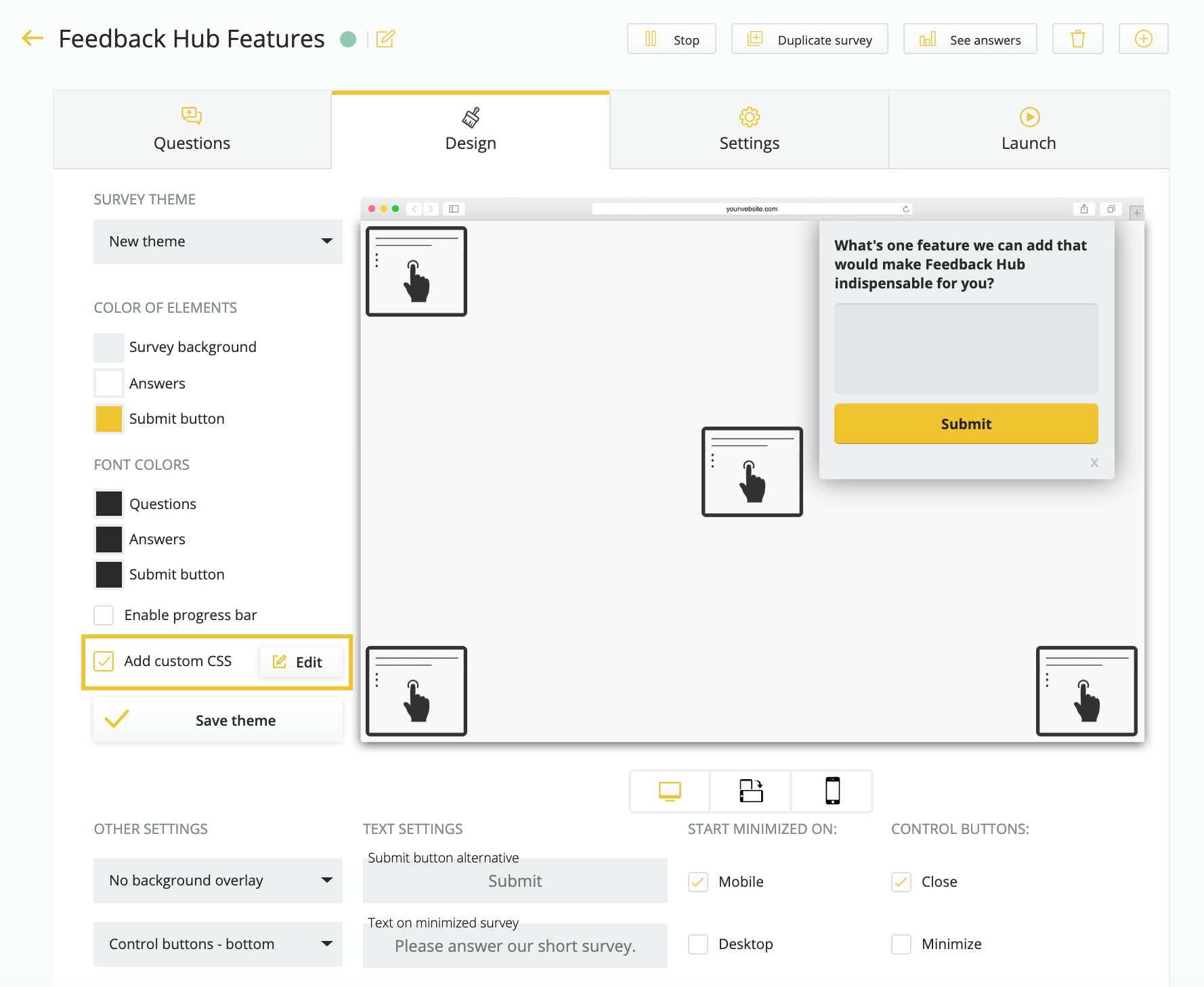1204x987 pixels.
Task: Click Save theme button
Action: [x=218, y=720]
